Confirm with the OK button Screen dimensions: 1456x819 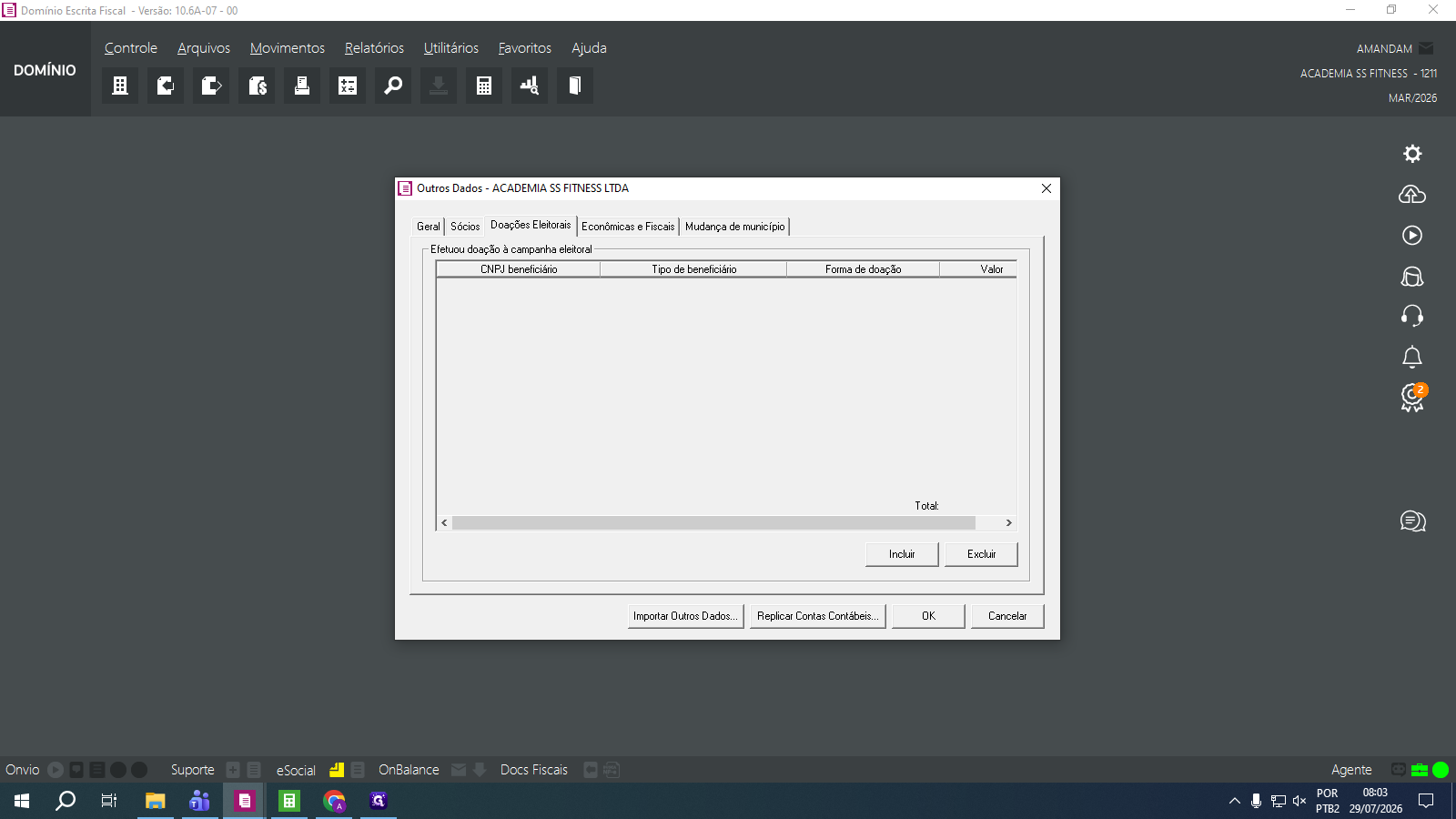pos(928,616)
